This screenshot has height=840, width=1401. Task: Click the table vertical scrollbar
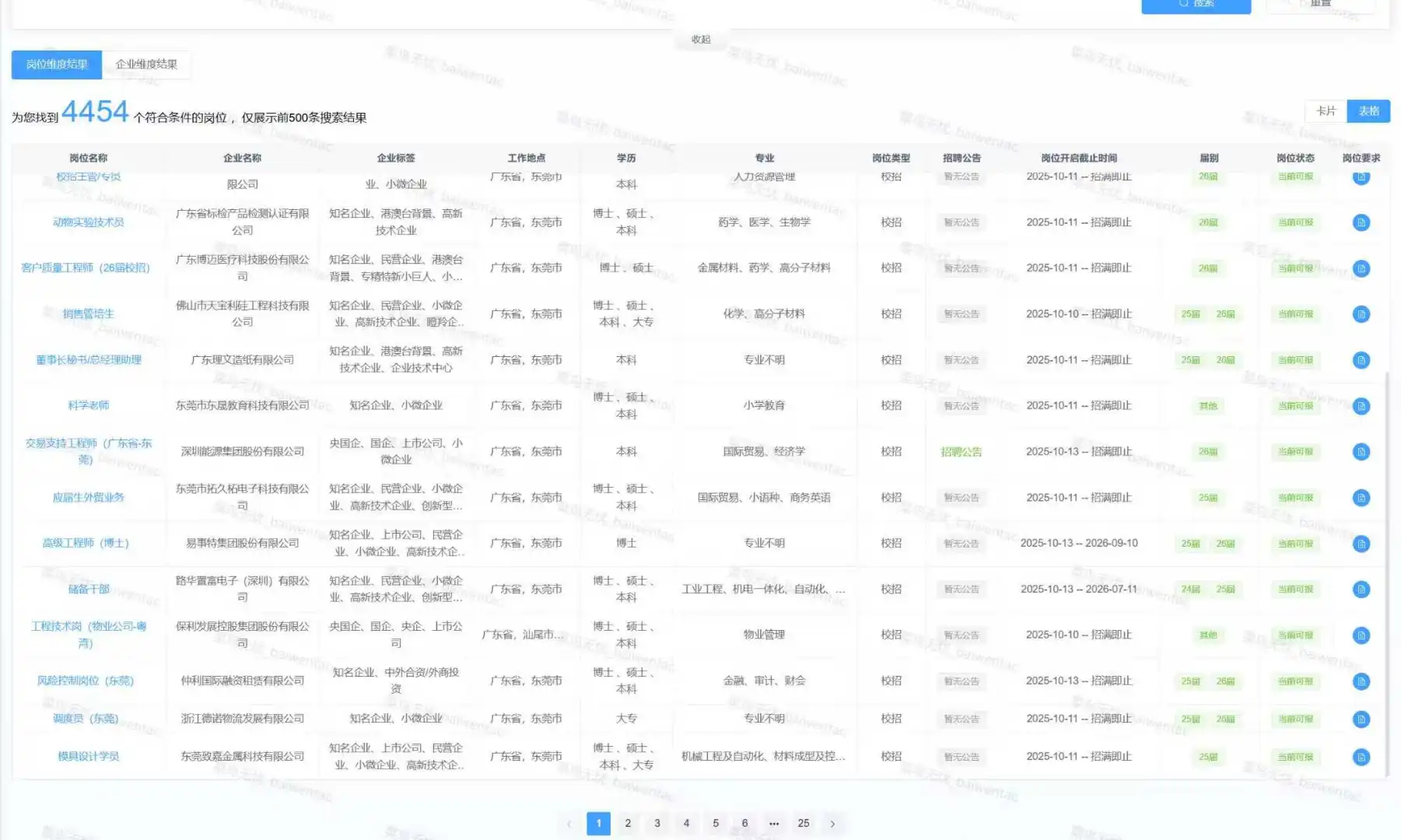click(x=1386, y=574)
